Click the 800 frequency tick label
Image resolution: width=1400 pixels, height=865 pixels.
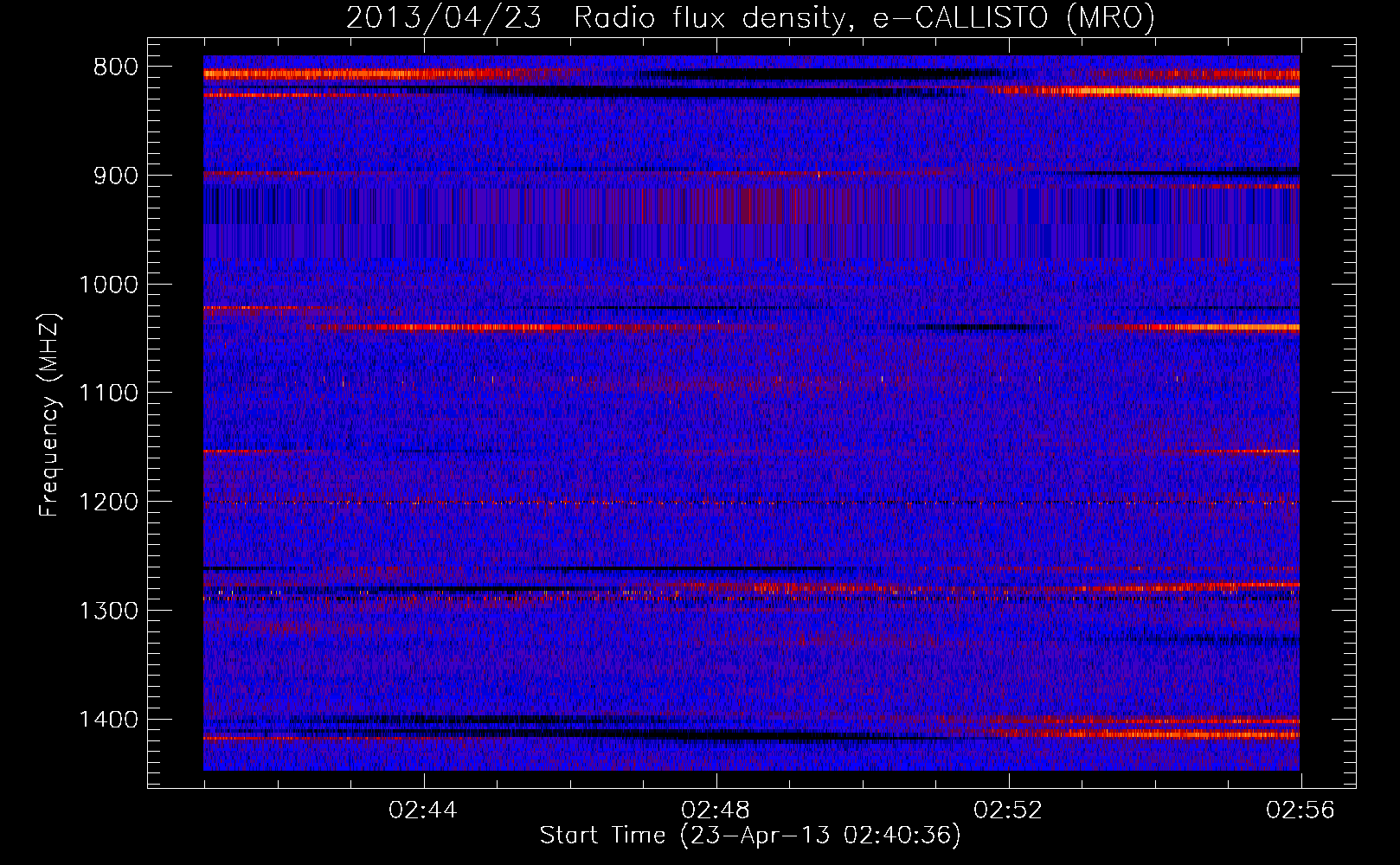(x=115, y=67)
